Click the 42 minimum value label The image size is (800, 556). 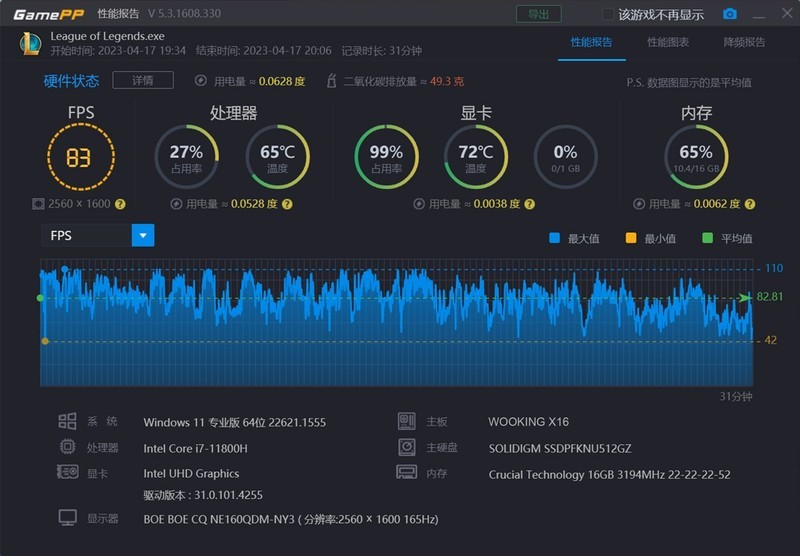[x=770, y=340]
